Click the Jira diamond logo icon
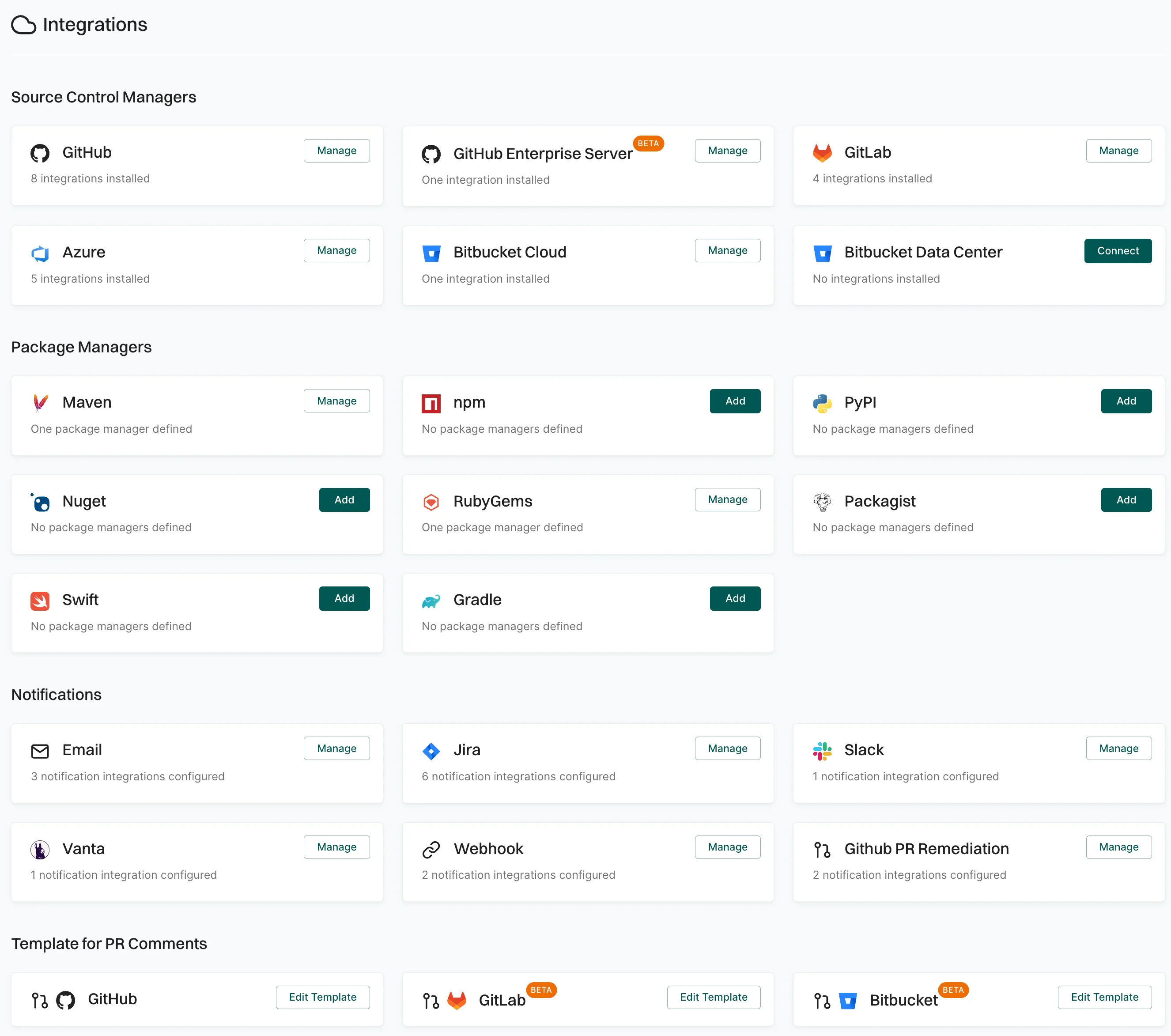Image resolution: width=1171 pixels, height=1036 pixels. 431,751
